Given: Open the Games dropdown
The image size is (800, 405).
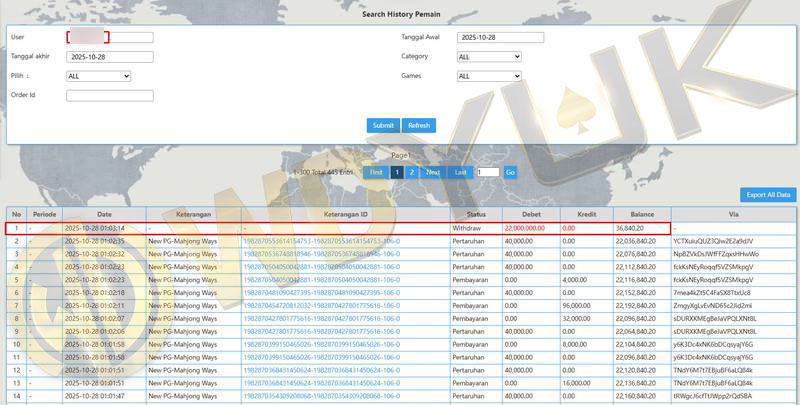Looking at the screenshot, I should 489,76.
